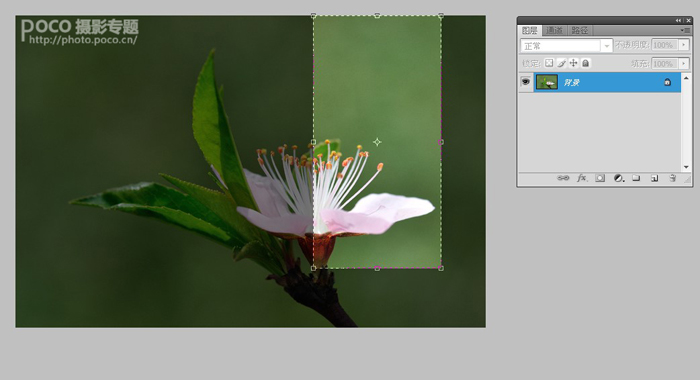Image resolution: width=700 pixels, height=380 pixels.
Task: Click the crop box center point marker
Action: pyautogui.click(x=377, y=142)
